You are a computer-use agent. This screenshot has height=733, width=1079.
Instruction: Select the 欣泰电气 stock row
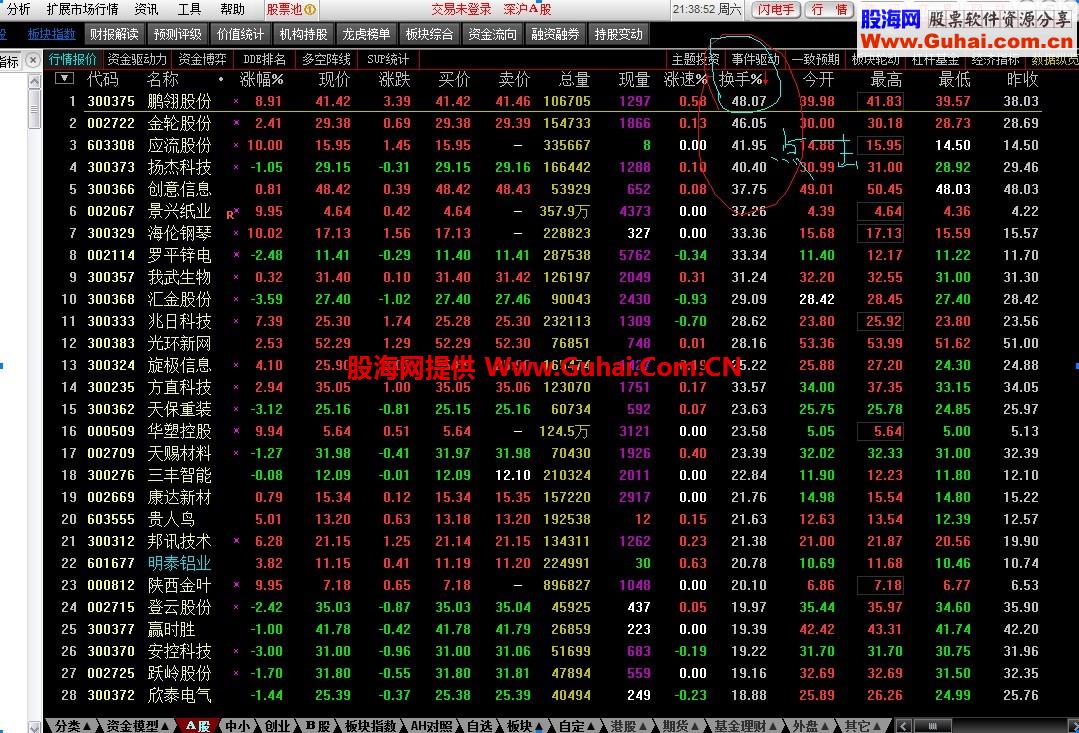[543, 695]
